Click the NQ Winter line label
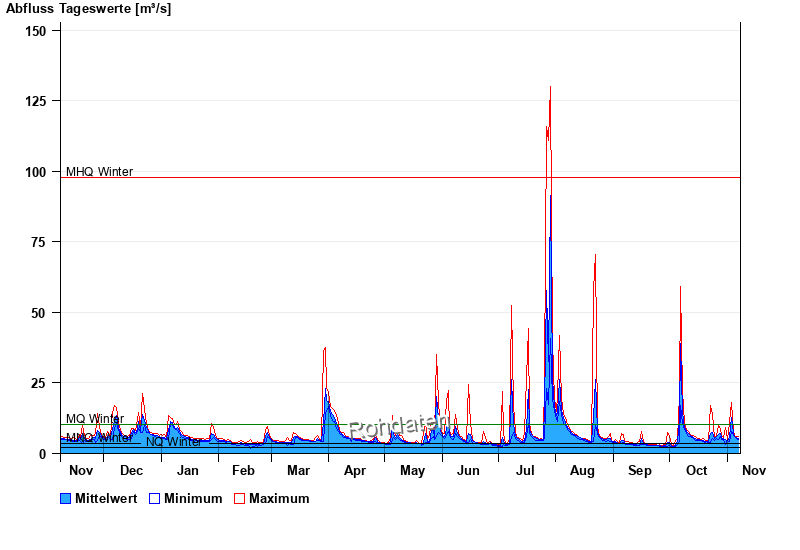The image size is (800, 550). (174, 442)
